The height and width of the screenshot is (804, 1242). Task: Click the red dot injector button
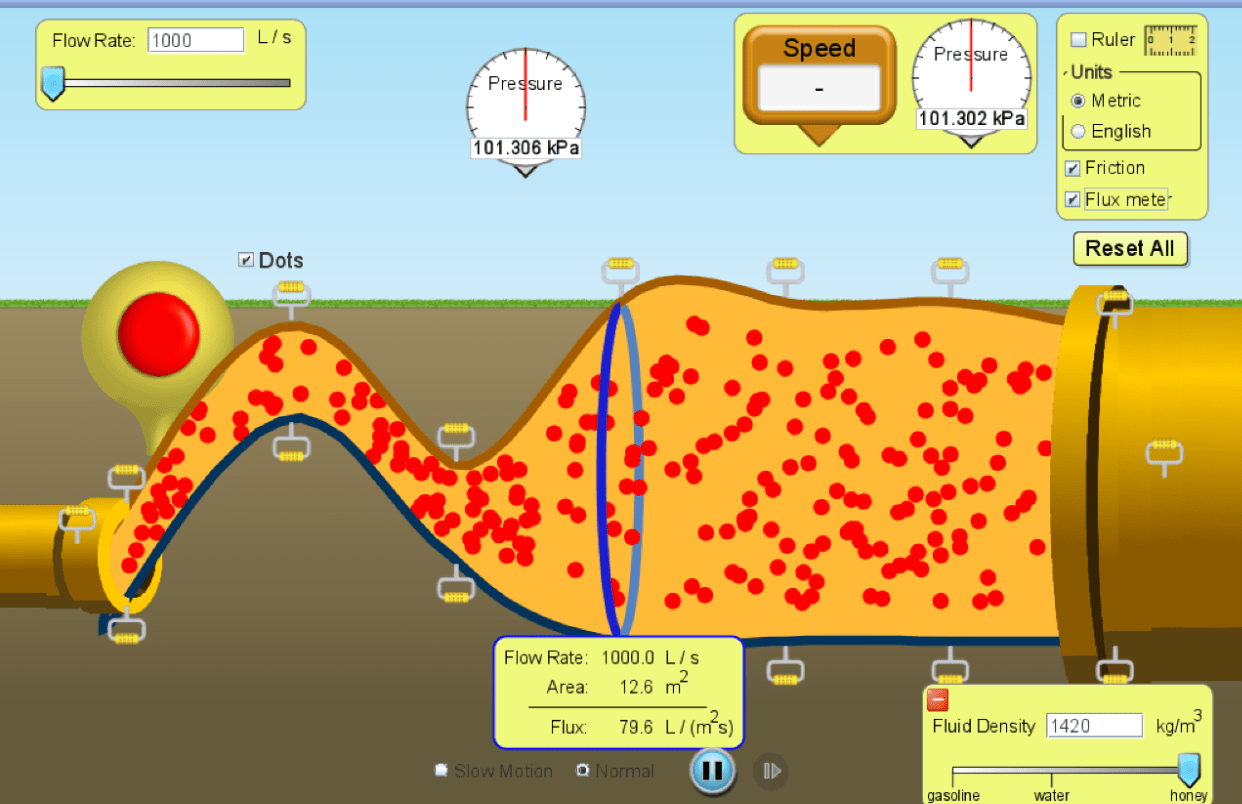pyautogui.click(x=159, y=334)
